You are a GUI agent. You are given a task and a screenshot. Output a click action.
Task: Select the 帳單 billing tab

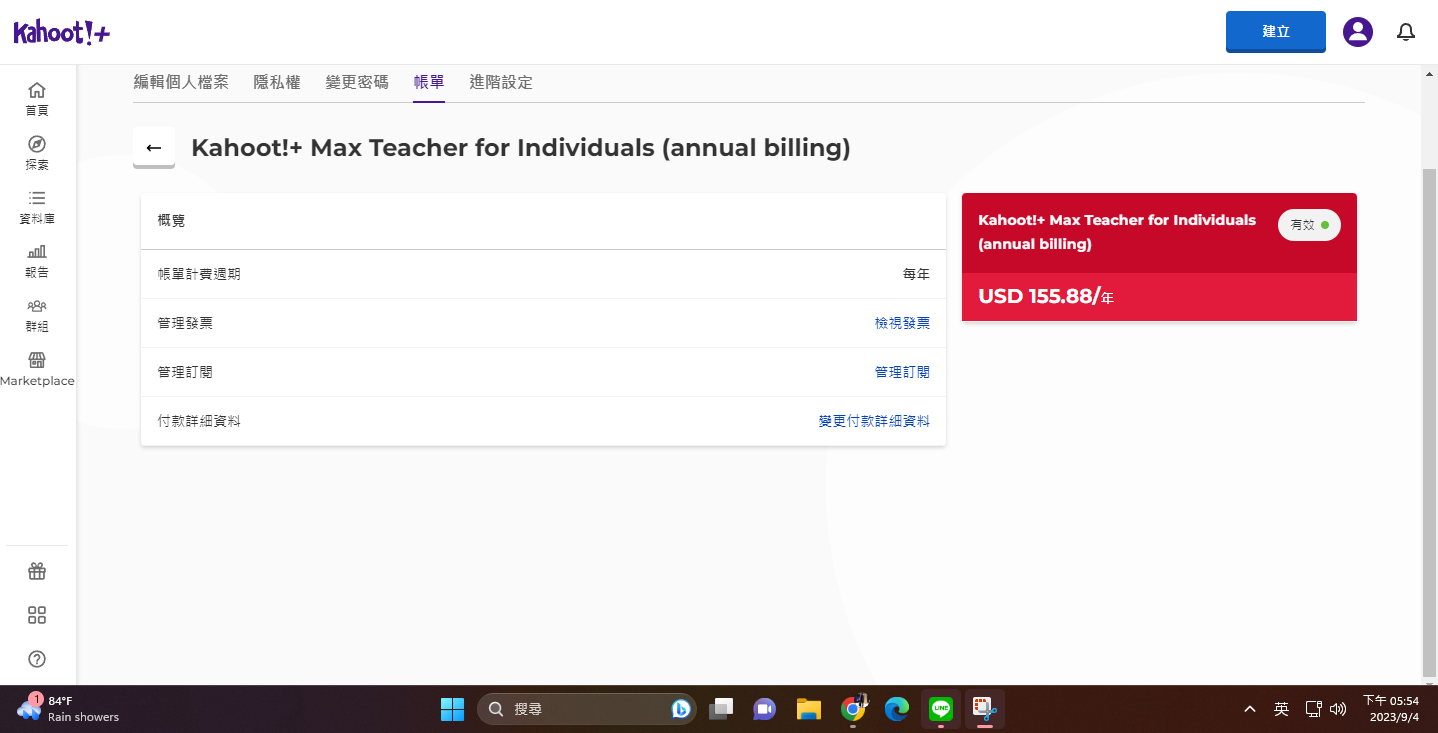point(429,82)
